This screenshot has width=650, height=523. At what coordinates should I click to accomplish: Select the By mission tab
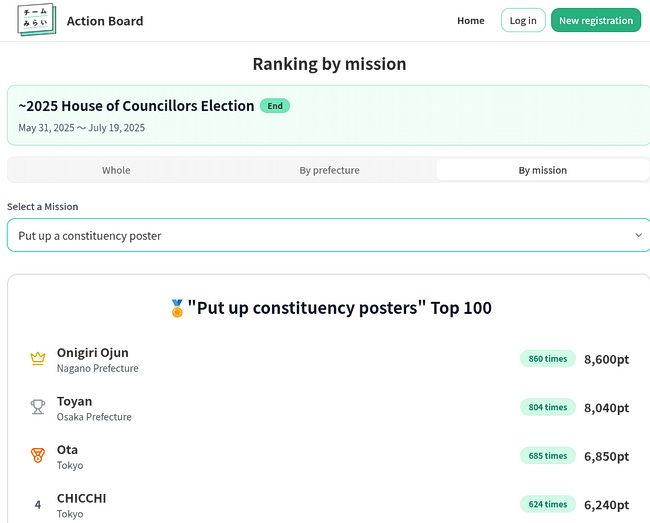point(542,170)
